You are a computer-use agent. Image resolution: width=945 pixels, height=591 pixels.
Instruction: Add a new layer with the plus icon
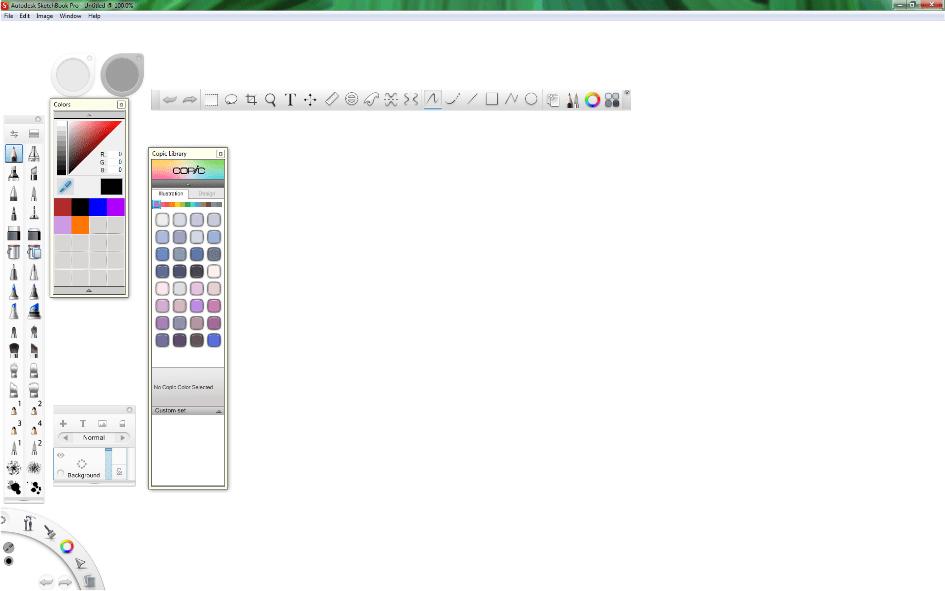pos(63,423)
